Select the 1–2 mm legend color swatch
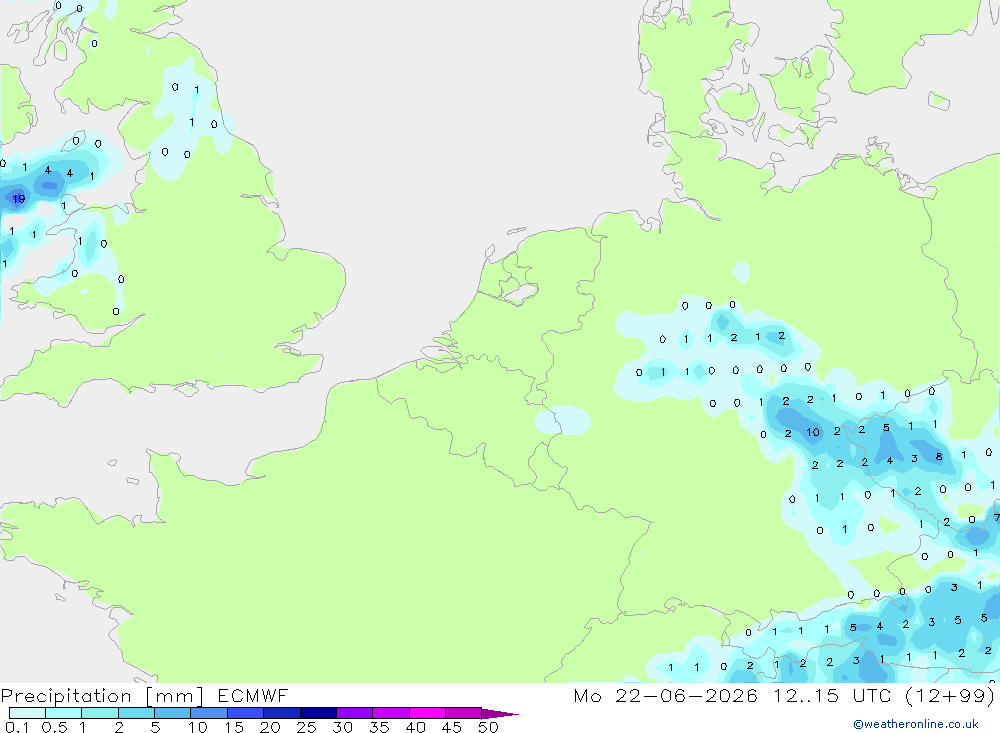This screenshot has width=1000, height=733. click(100, 713)
